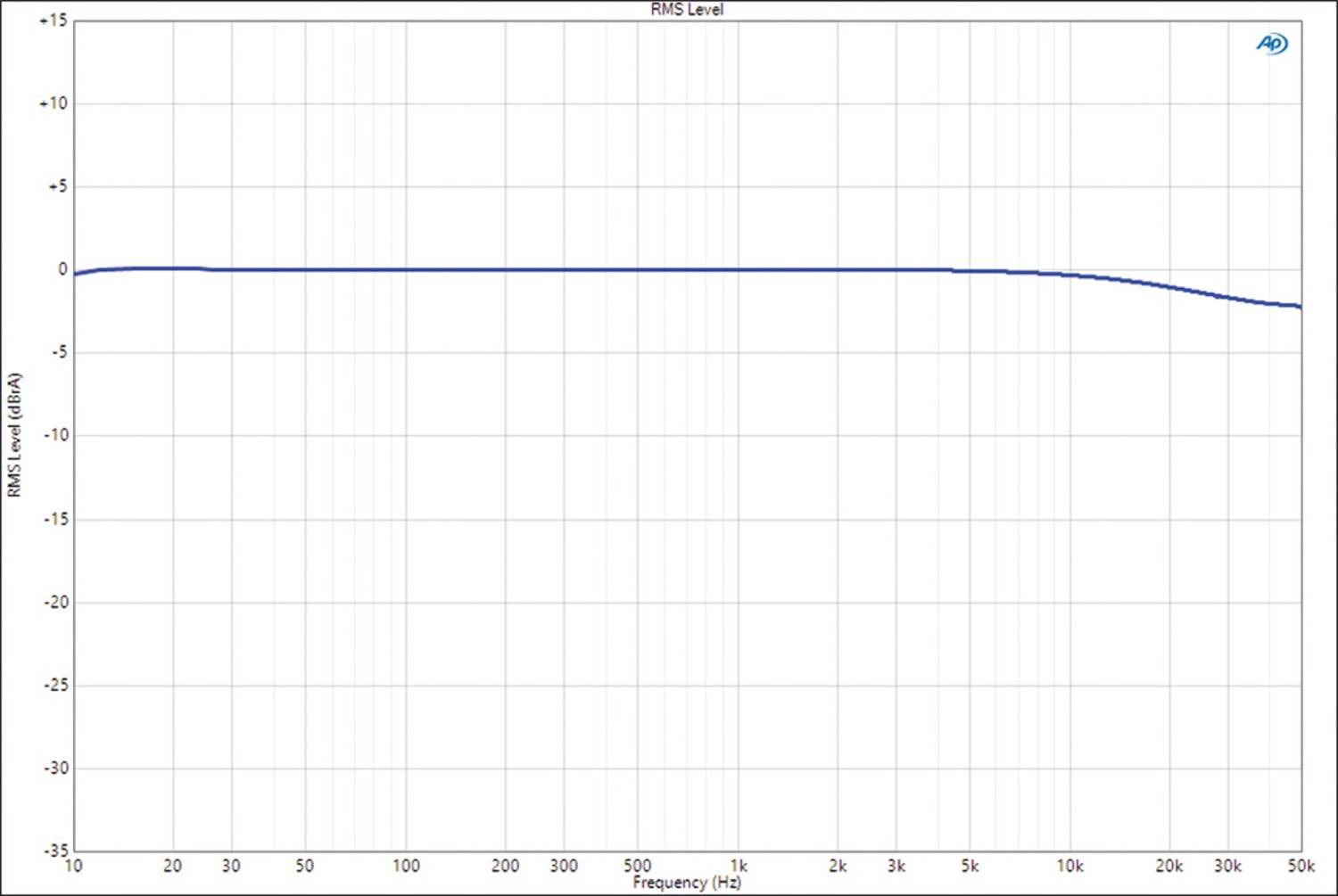Click the blue response curve at 1k
The image size is (1338, 896).
coord(739,269)
